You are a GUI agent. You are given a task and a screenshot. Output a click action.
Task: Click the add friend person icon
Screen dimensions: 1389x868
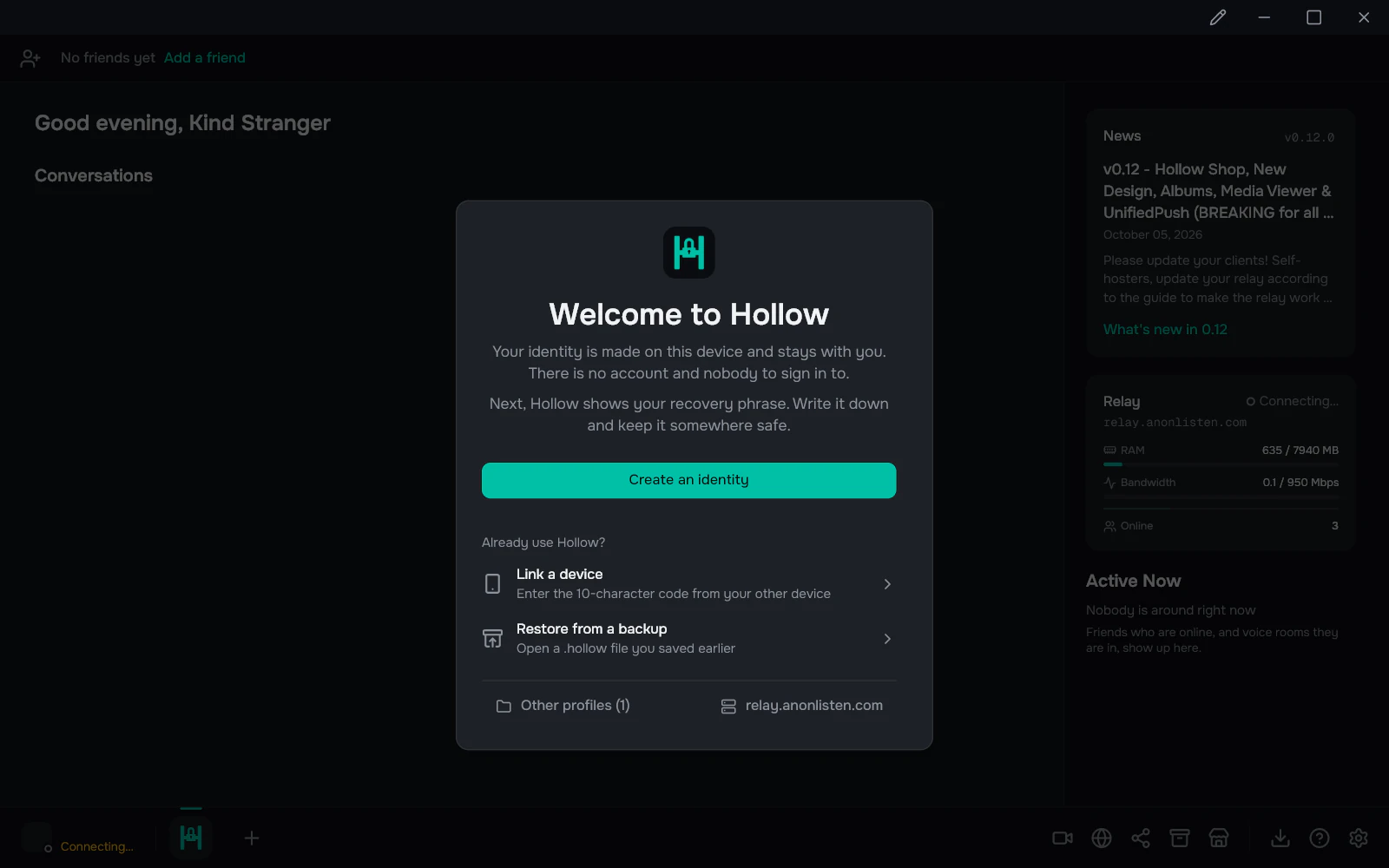click(30, 58)
